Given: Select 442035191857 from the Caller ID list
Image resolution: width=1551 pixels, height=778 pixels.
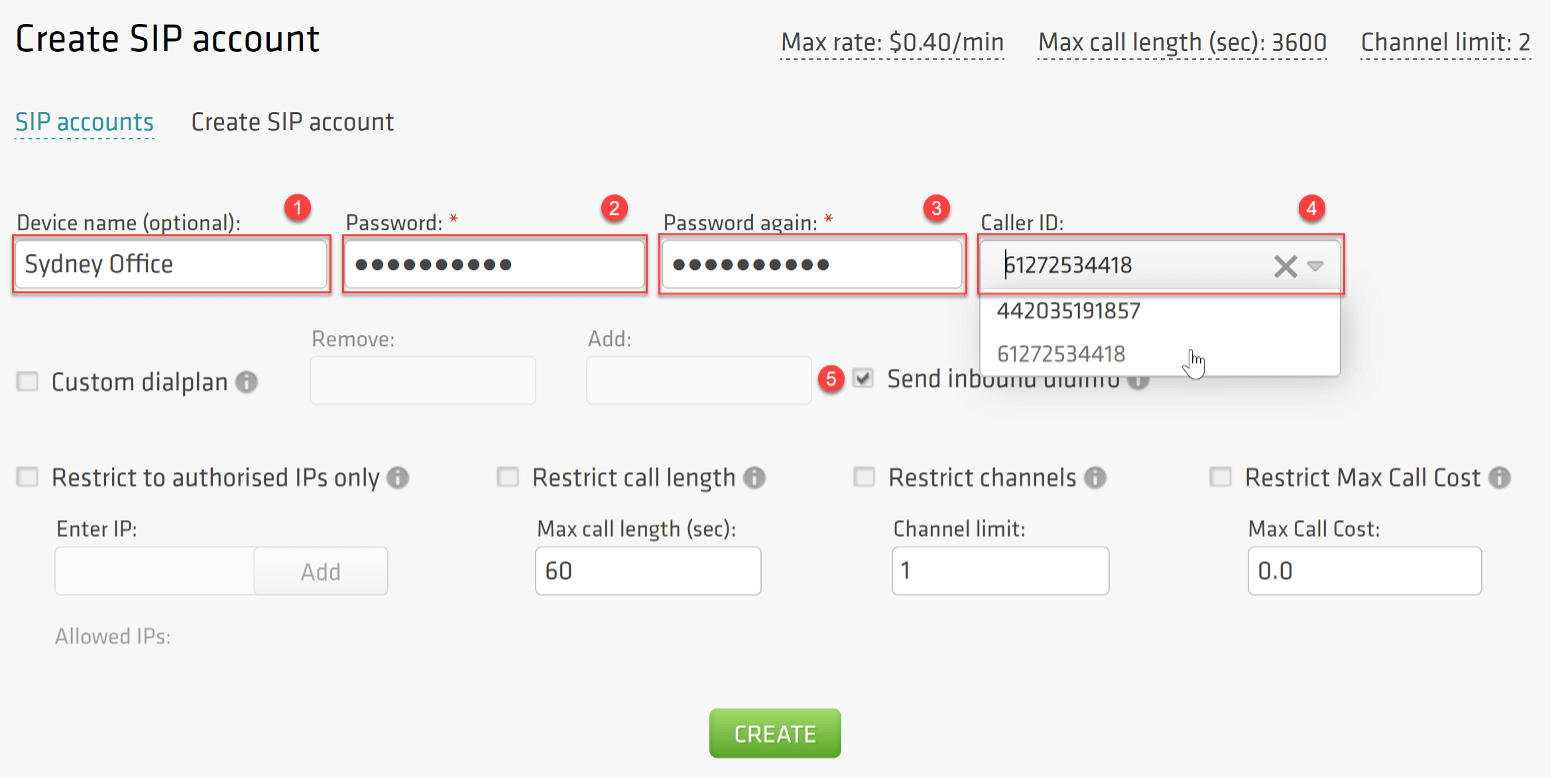Looking at the screenshot, I should pyautogui.click(x=1068, y=311).
